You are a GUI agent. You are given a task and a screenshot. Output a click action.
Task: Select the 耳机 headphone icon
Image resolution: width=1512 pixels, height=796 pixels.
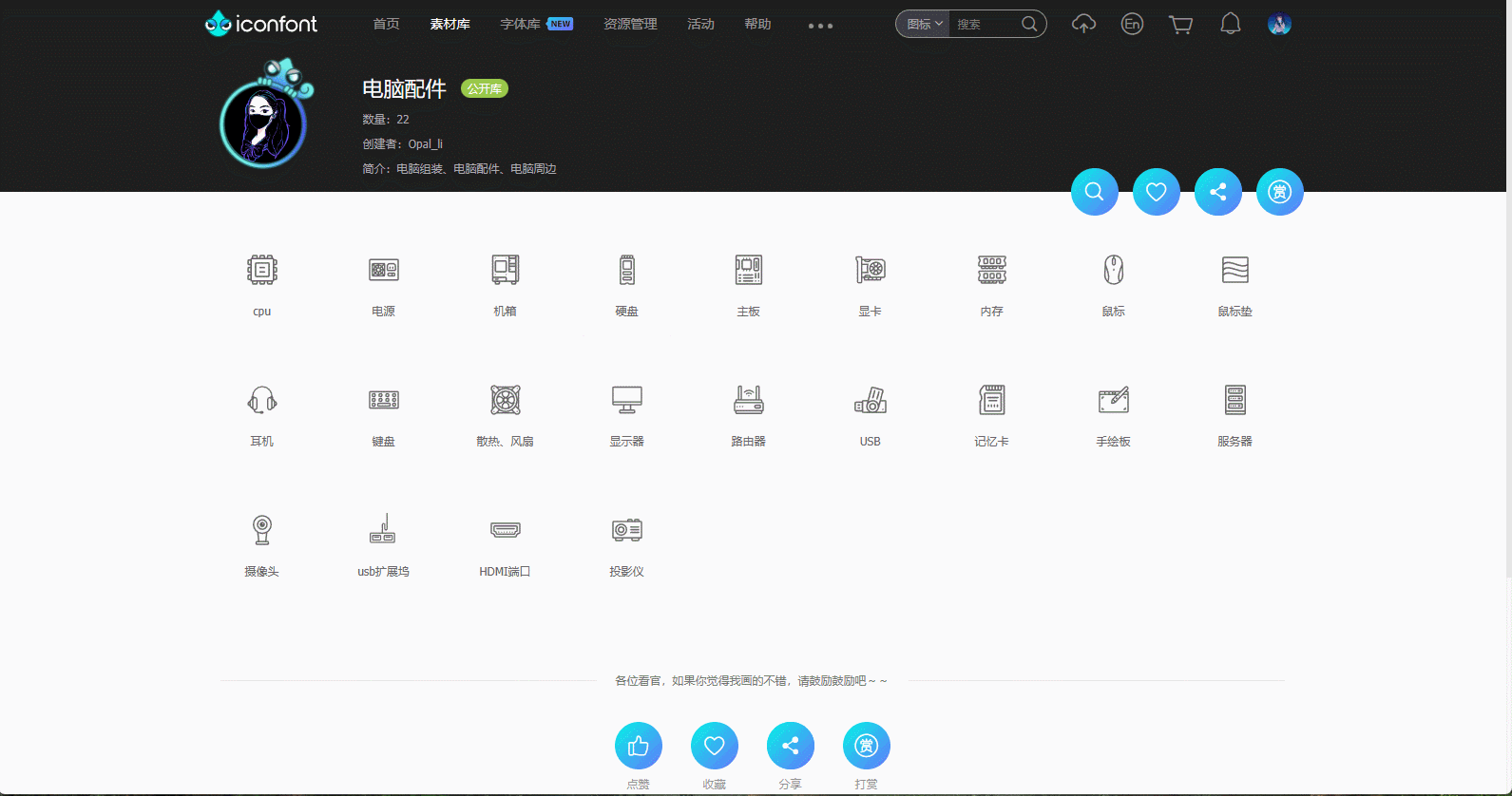pyautogui.click(x=262, y=401)
